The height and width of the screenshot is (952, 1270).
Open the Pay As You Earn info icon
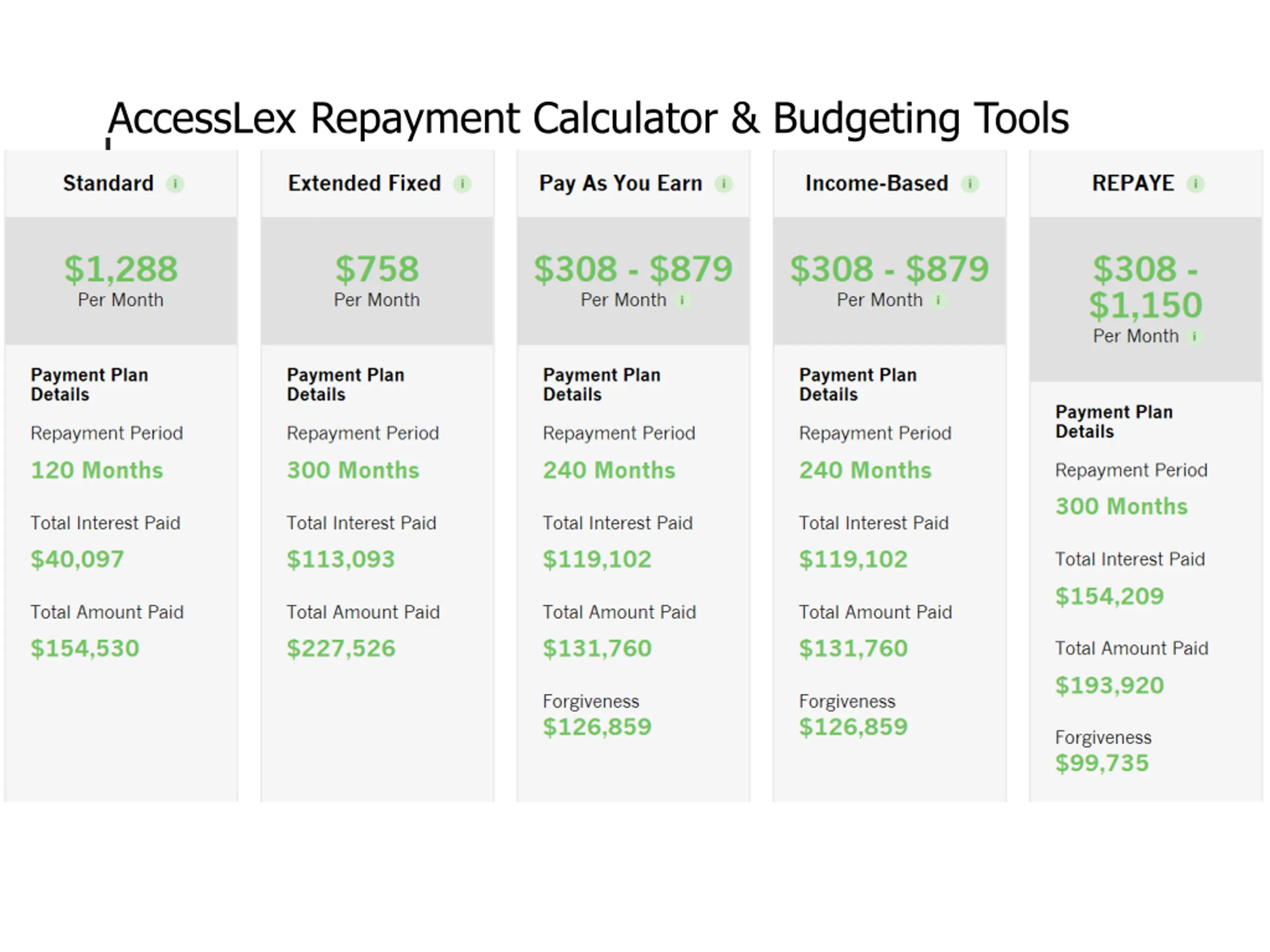(723, 184)
